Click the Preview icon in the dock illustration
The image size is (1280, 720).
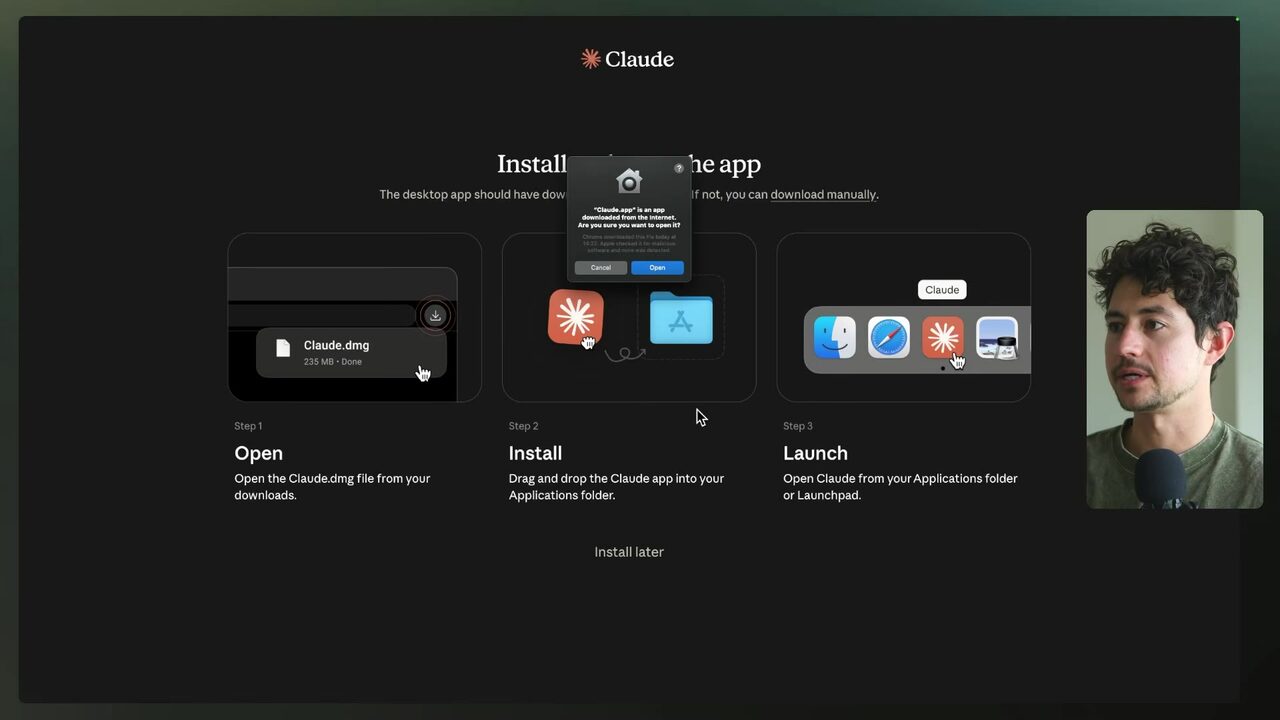click(997, 338)
